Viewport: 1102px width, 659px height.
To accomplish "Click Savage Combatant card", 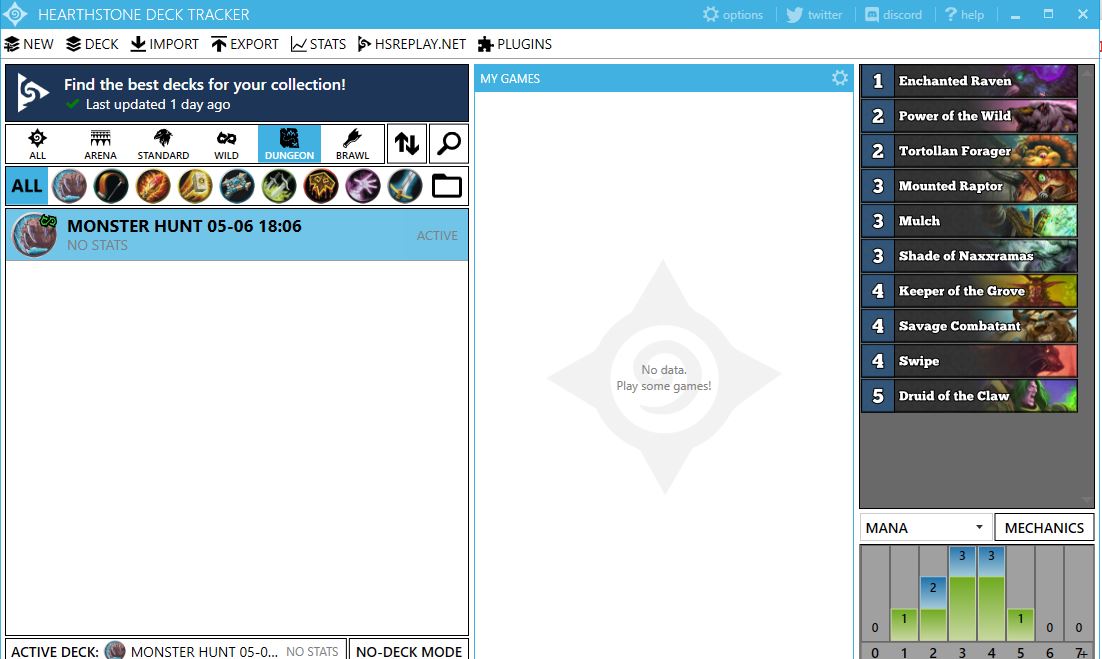I will pyautogui.click(x=969, y=326).
